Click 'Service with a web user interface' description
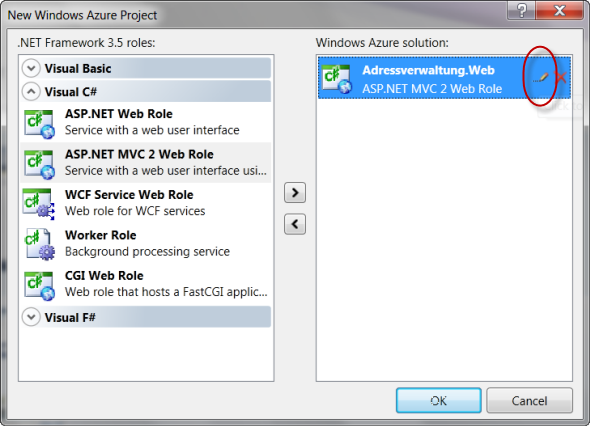This screenshot has height=426, width=590. coord(152,130)
